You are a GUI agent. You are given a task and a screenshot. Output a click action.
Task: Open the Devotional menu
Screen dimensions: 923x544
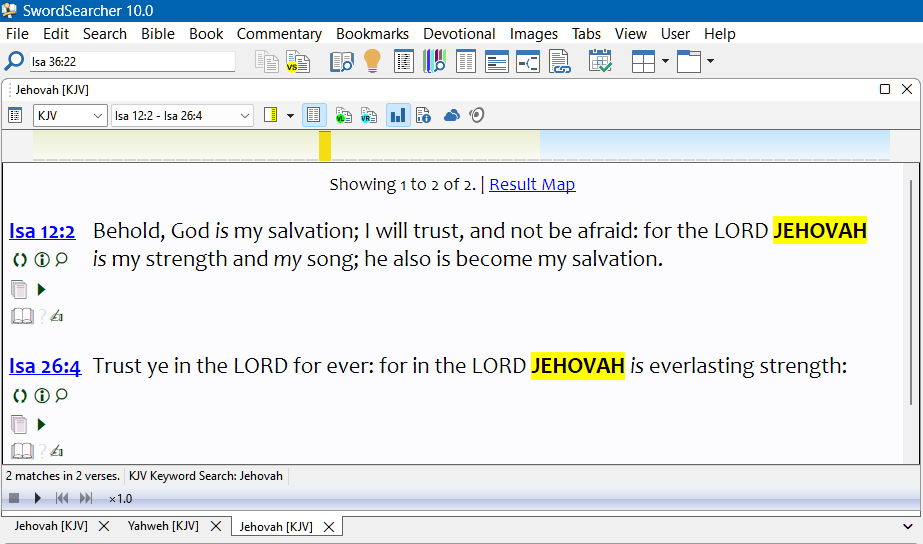coord(459,34)
